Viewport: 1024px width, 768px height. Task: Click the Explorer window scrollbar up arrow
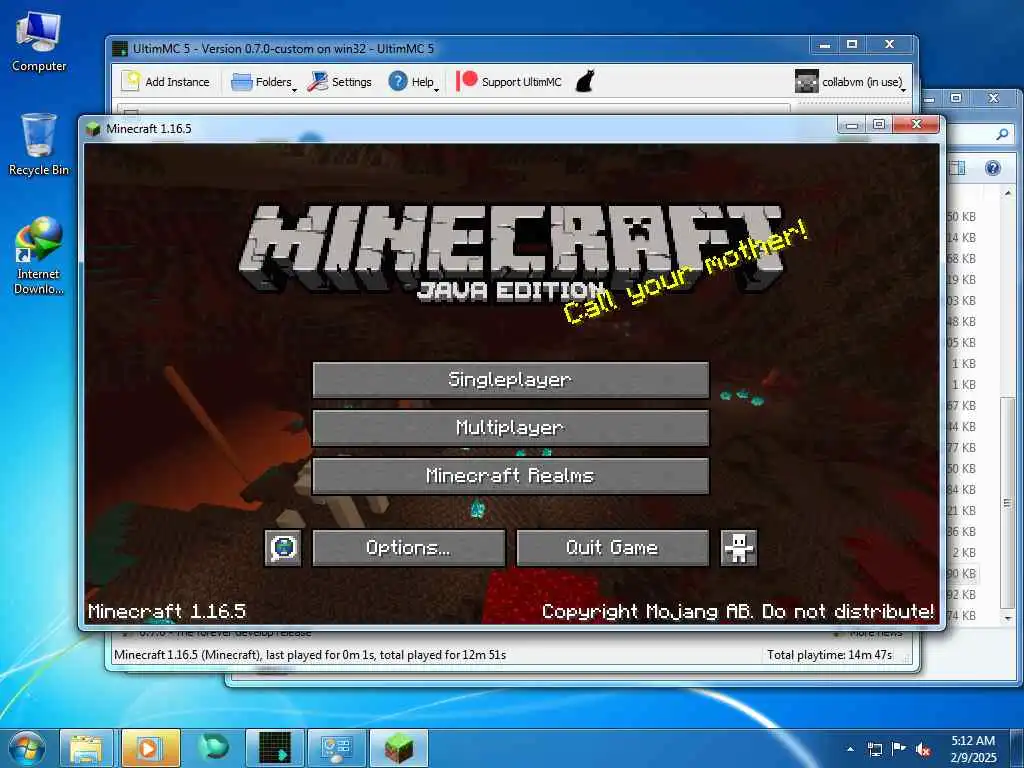pyautogui.click(x=1008, y=194)
